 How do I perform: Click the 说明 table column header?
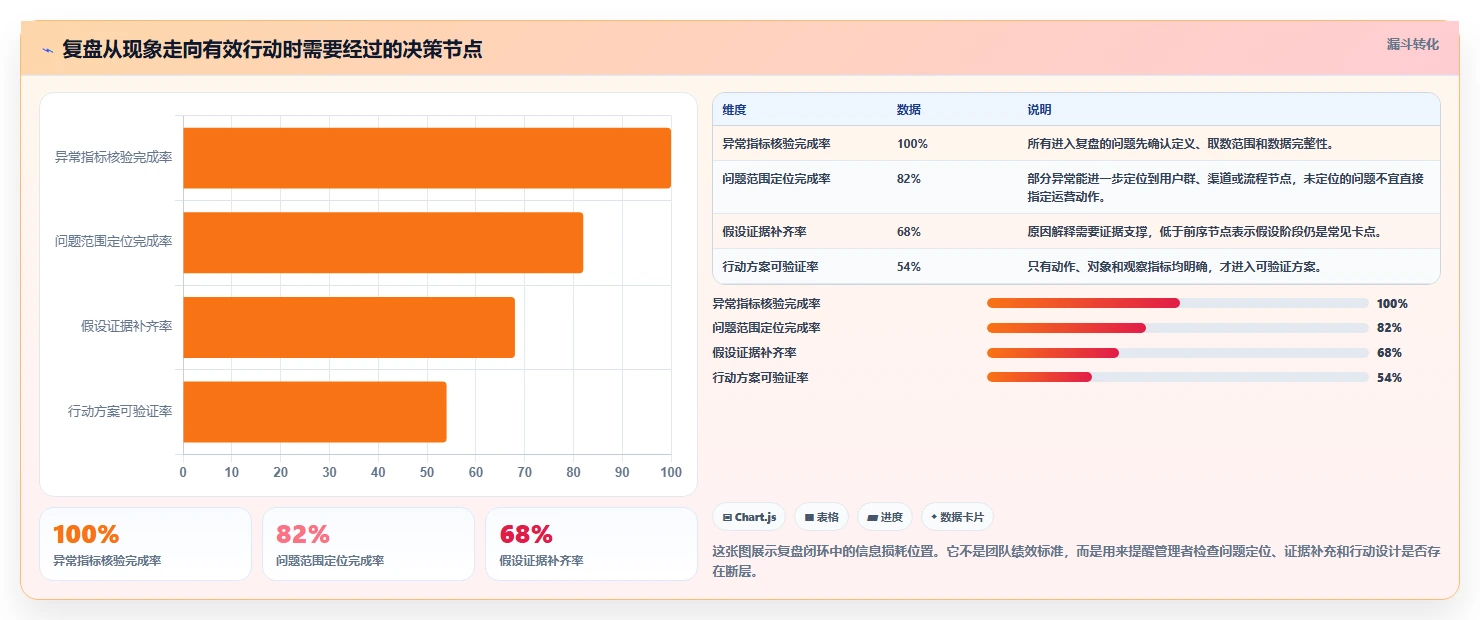1039,110
